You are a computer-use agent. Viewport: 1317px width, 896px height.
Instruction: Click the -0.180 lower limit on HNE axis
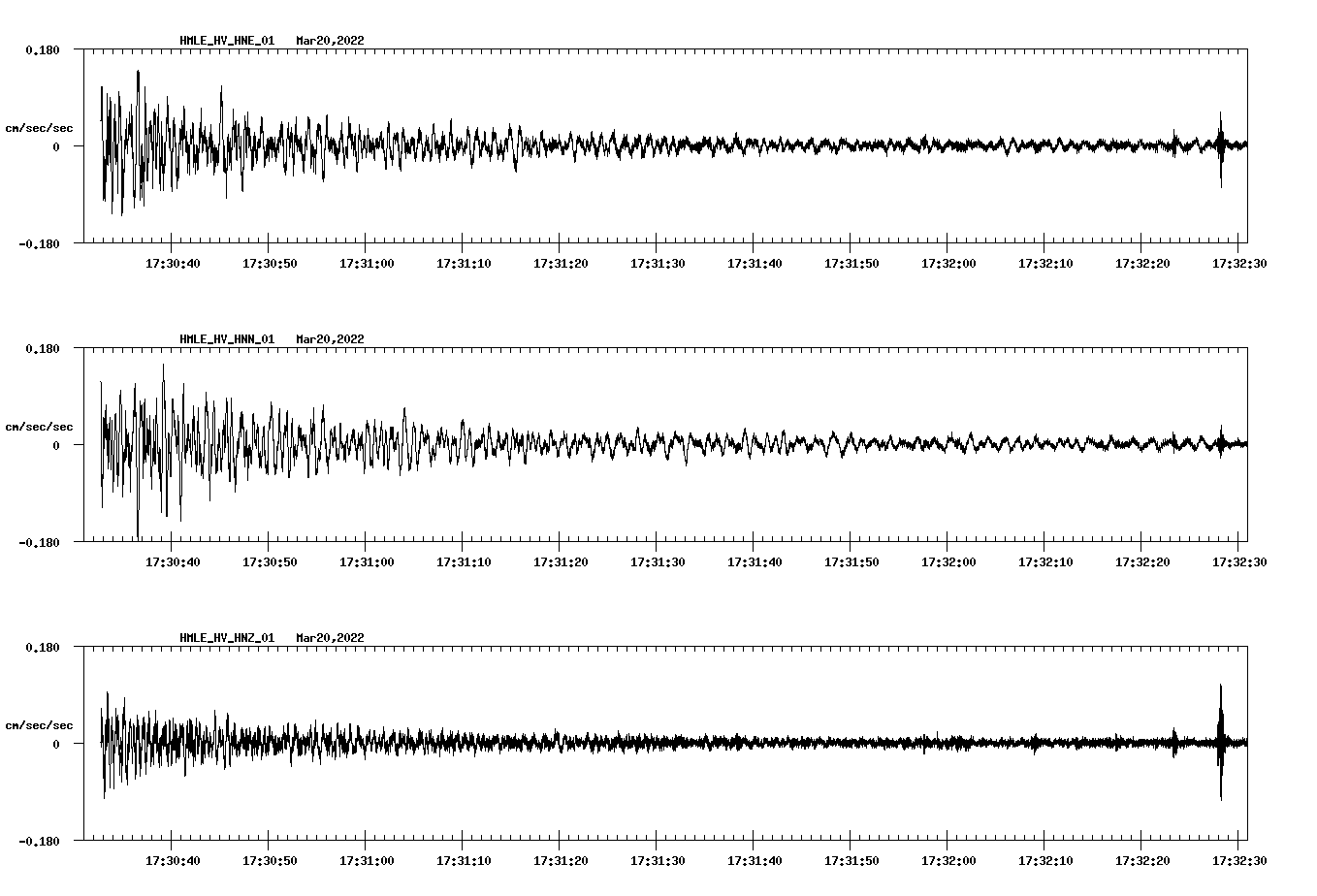coord(39,243)
